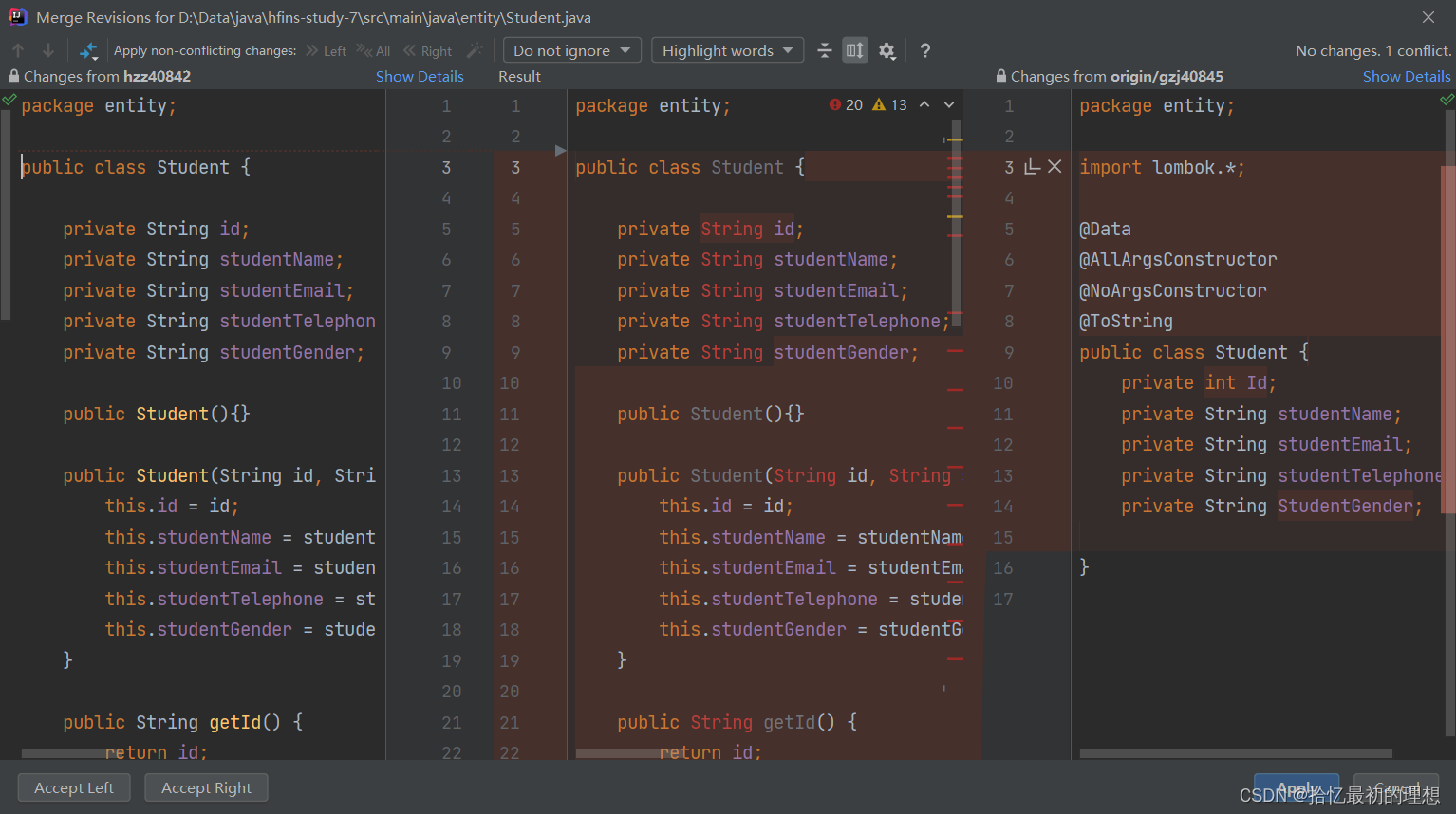Go to next difference arrow
Viewport: 1456px width, 814px height.
48,50
